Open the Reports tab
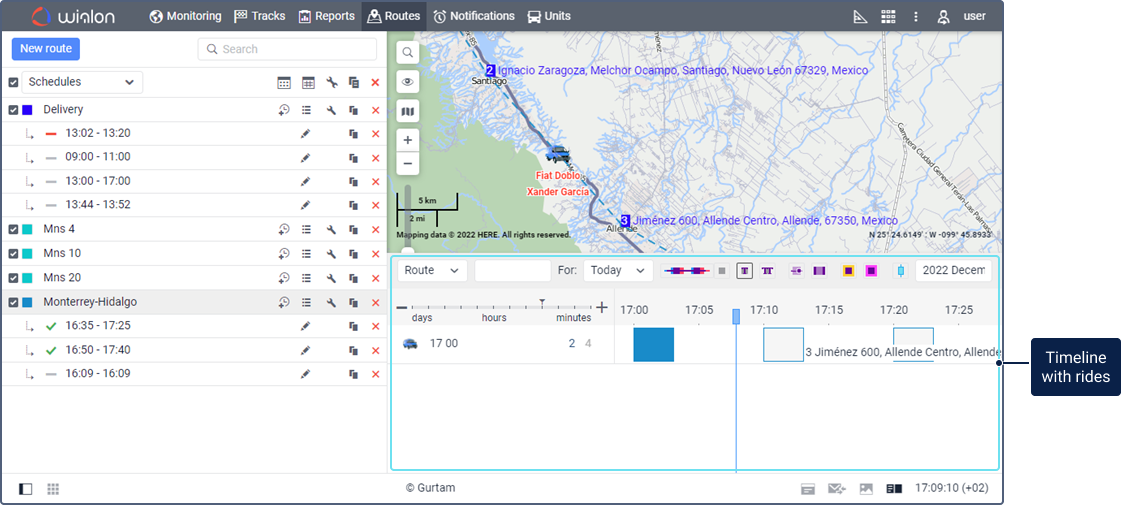Image resolution: width=1123 pixels, height=505 pixels. pos(326,16)
